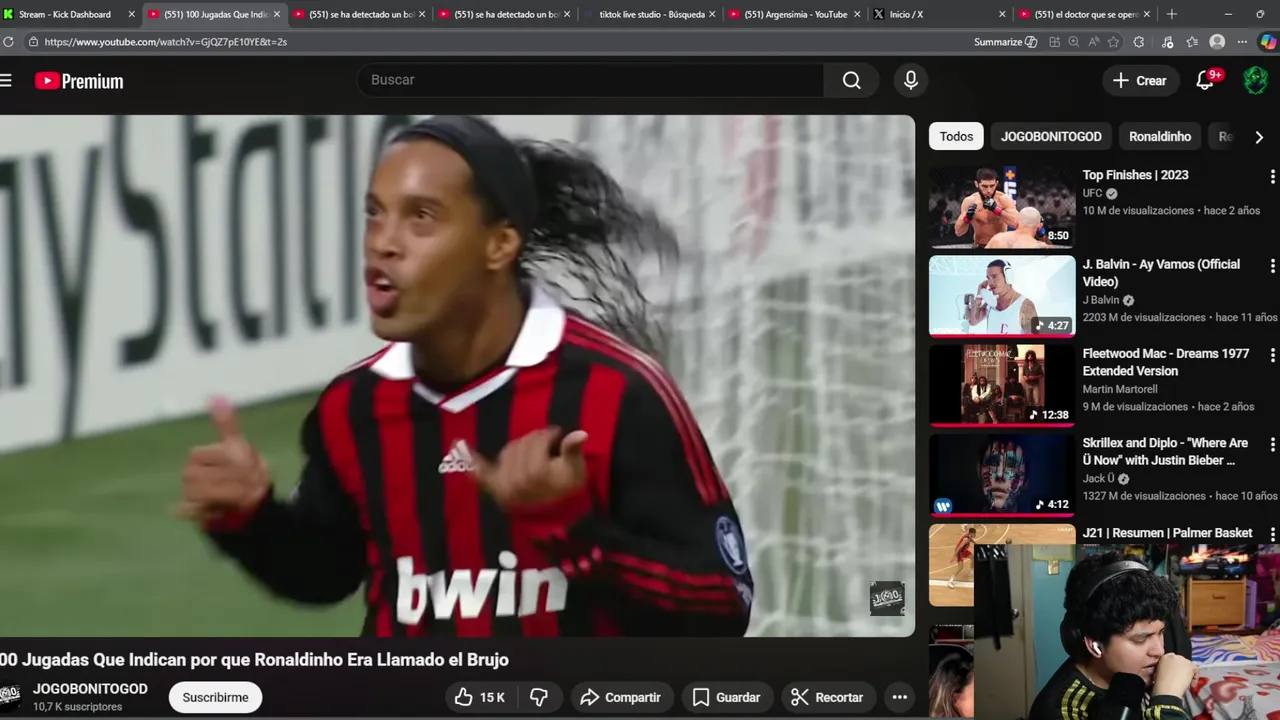Open Skrillex and Diplo Where Are Ü Now thumbnail
Image resolution: width=1280 pixels, height=720 pixels.
coord(1002,474)
